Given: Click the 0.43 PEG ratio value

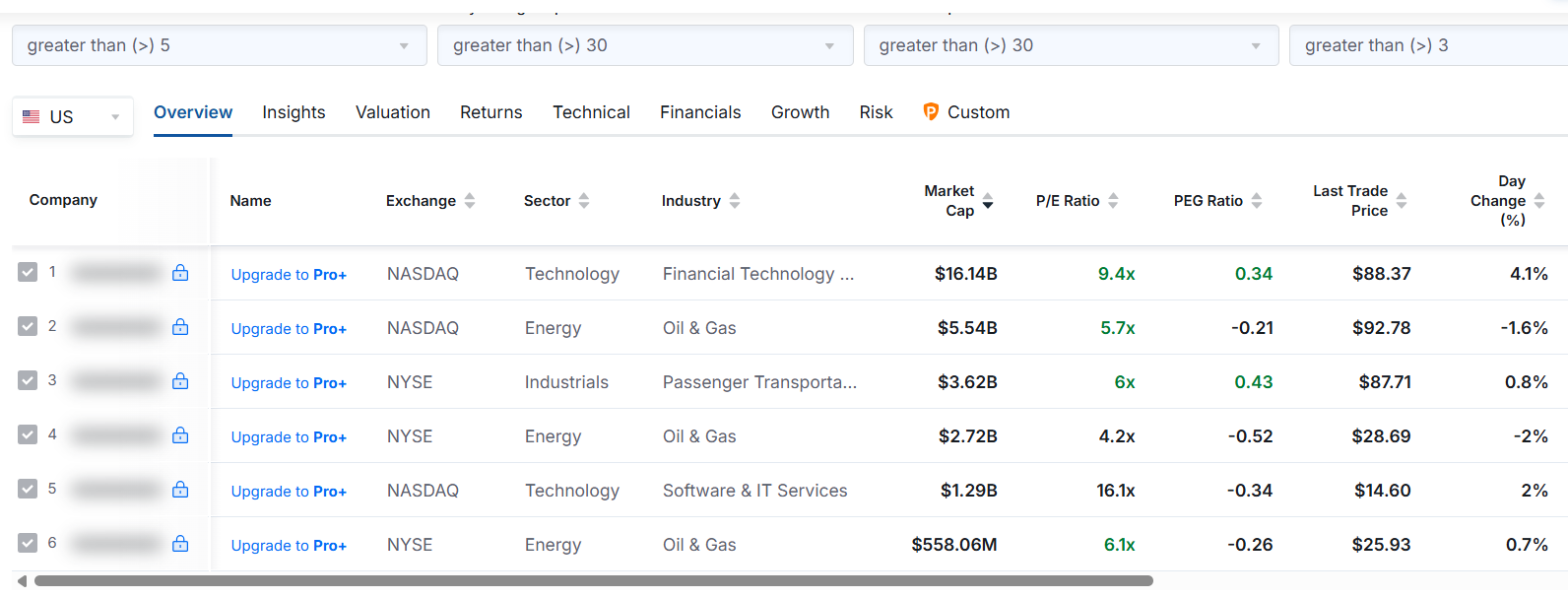Looking at the screenshot, I should 1254,382.
